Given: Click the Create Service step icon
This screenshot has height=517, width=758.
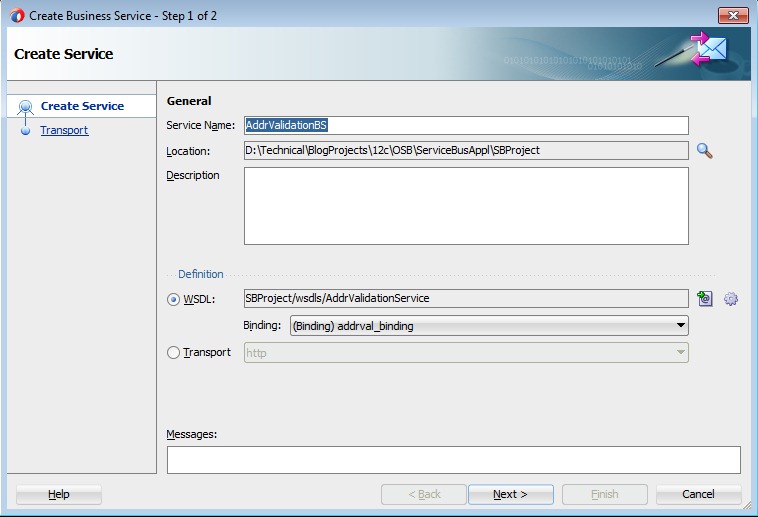Looking at the screenshot, I should click(25, 107).
